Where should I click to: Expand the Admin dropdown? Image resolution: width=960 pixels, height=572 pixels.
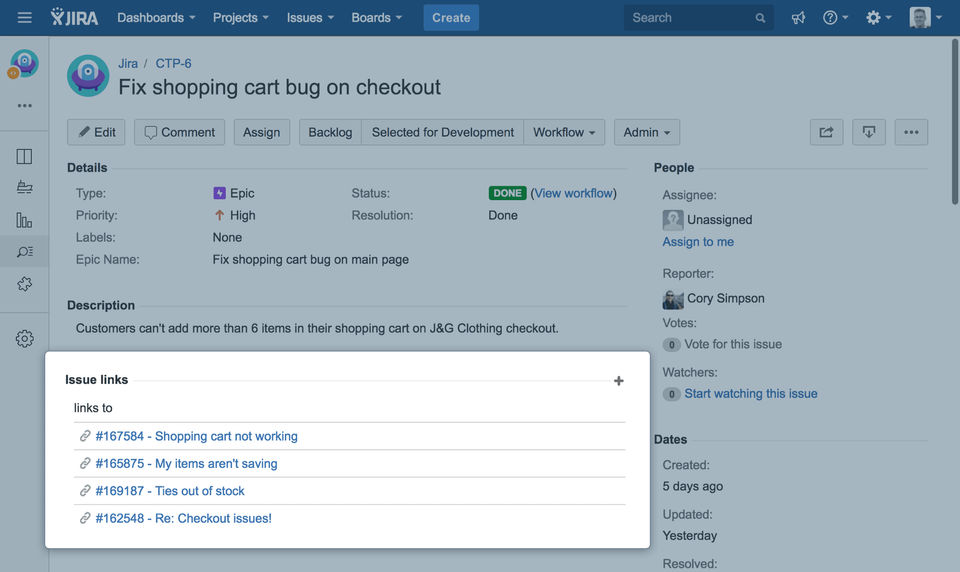tap(647, 132)
